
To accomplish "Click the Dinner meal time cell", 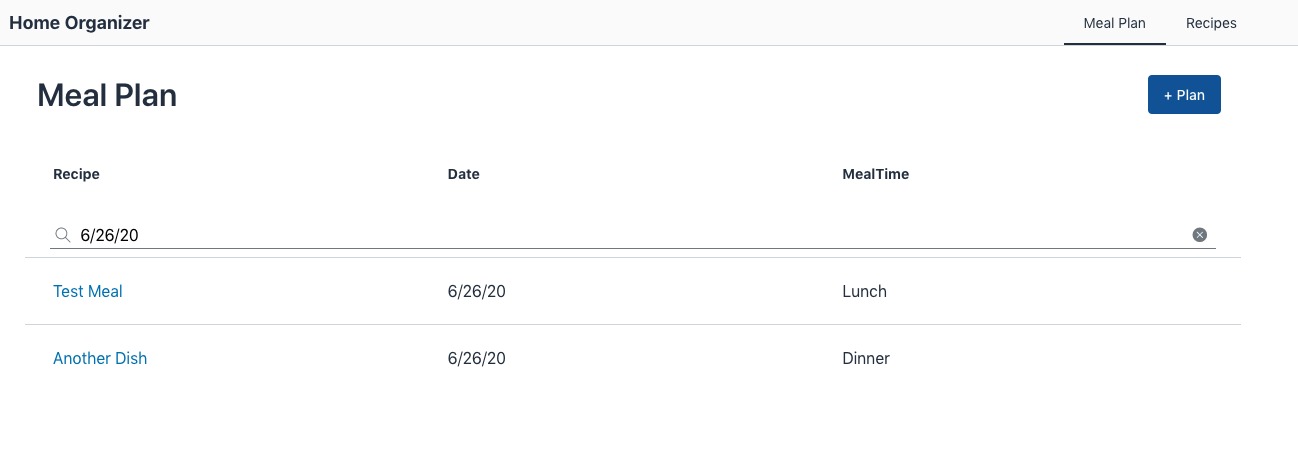I will (x=866, y=358).
